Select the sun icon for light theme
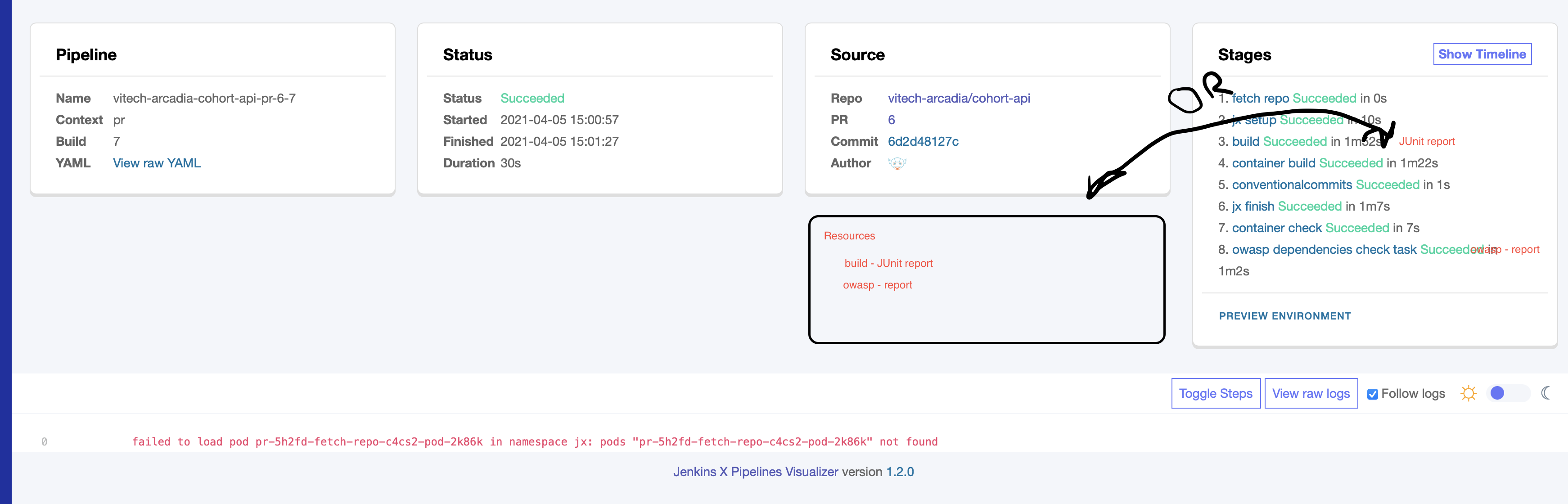Image resolution: width=1568 pixels, height=504 pixels. pyautogui.click(x=1469, y=393)
